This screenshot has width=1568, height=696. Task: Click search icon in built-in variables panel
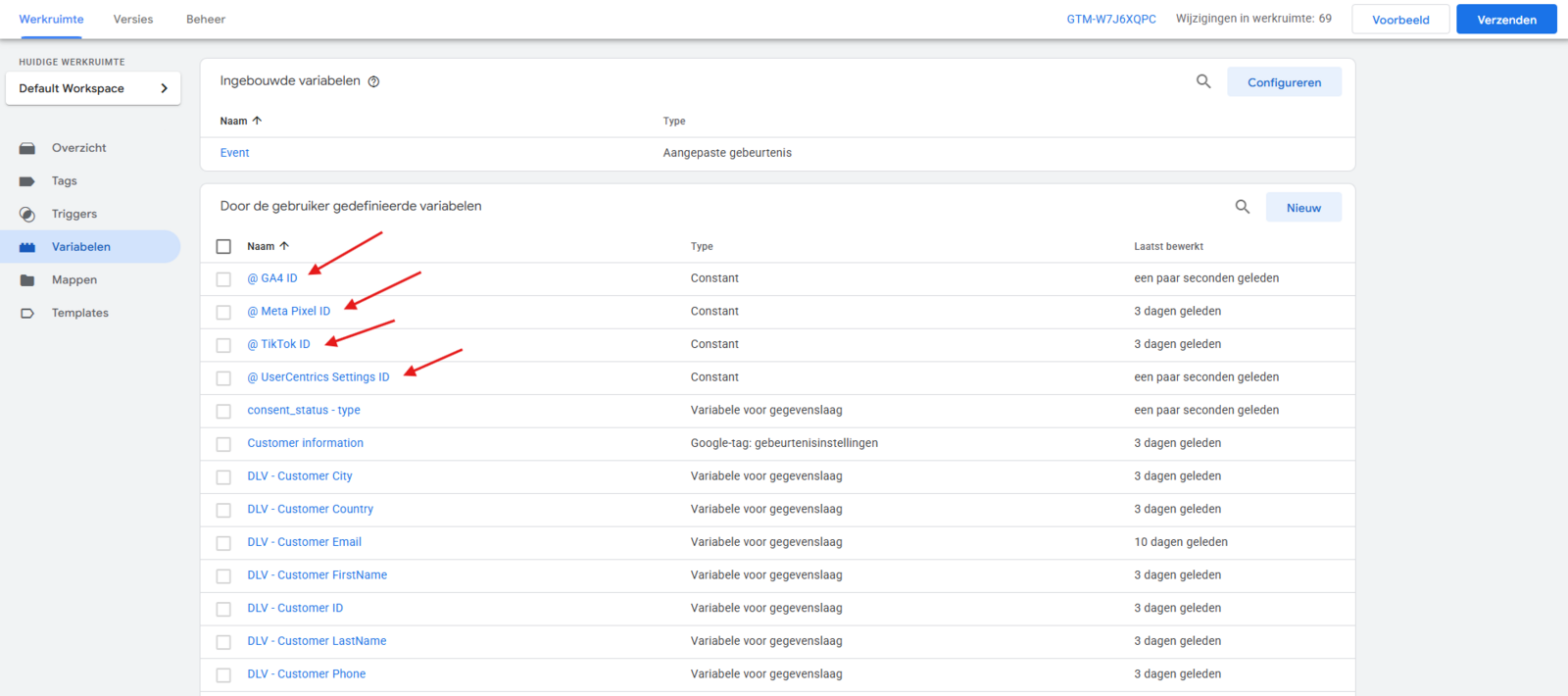(x=1203, y=81)
